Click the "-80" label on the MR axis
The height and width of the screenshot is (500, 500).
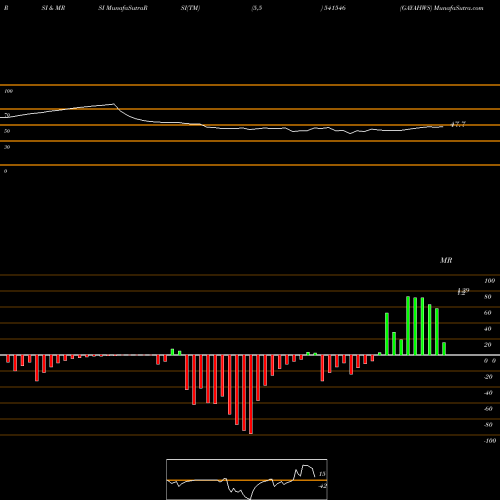point(488,425)
